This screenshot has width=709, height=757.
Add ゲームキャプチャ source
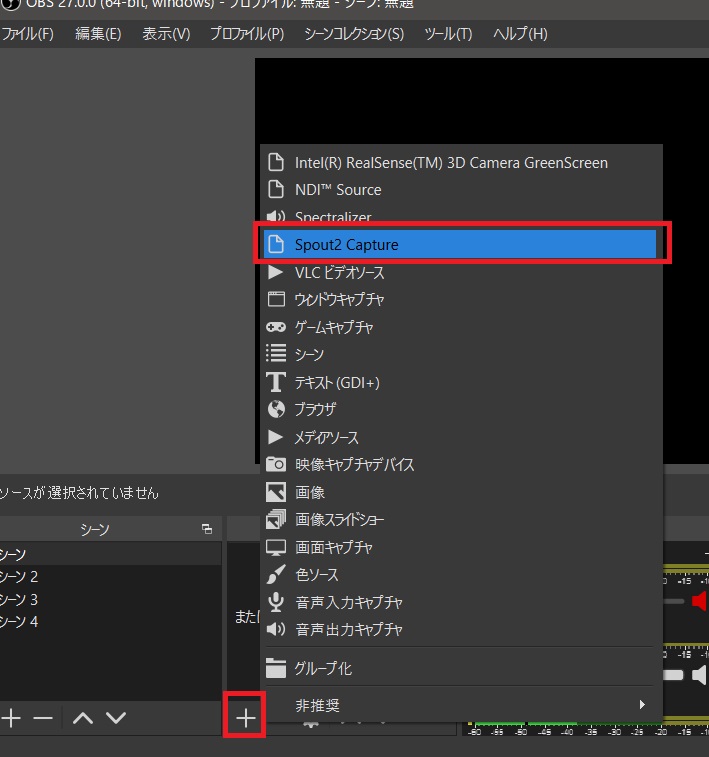[x=460, y=327]
